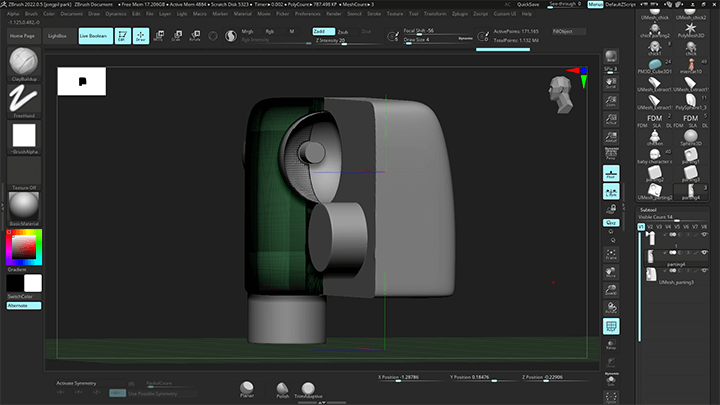Click DefaultZScript button
Screen dimensions: 720x405
point(620,4)
